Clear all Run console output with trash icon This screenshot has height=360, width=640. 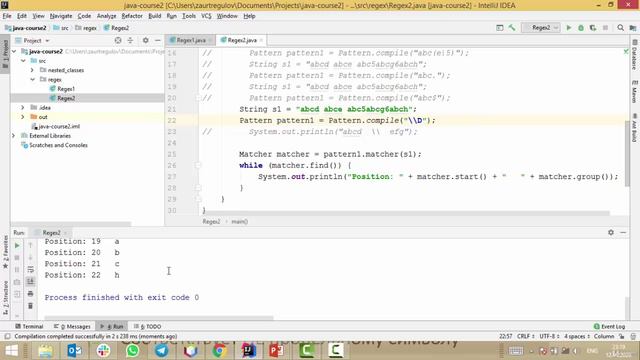tap(31, 305)
